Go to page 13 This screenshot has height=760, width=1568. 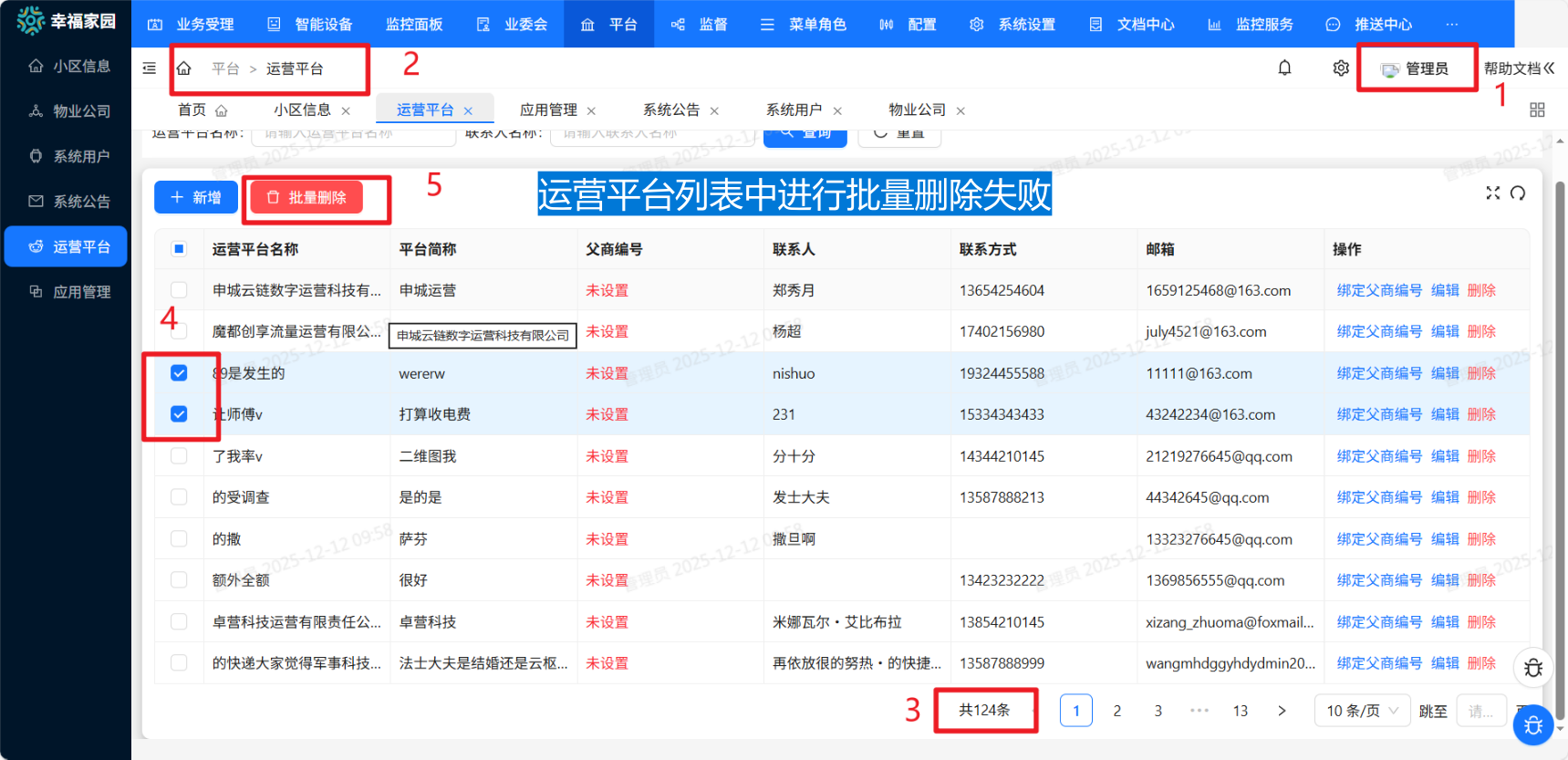click(1241, 711)
